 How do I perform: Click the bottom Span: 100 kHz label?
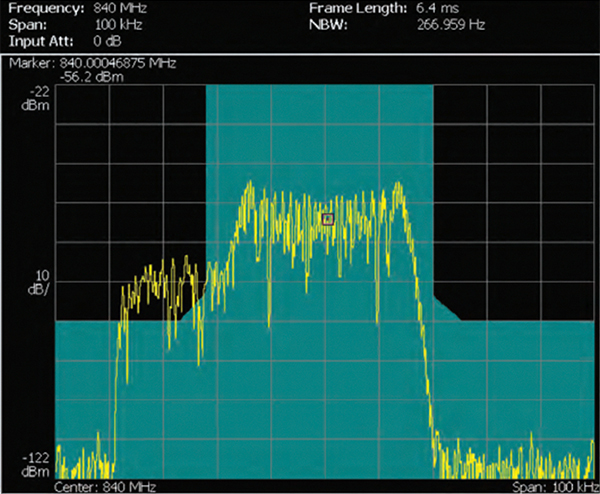click(x=556, y=487)
